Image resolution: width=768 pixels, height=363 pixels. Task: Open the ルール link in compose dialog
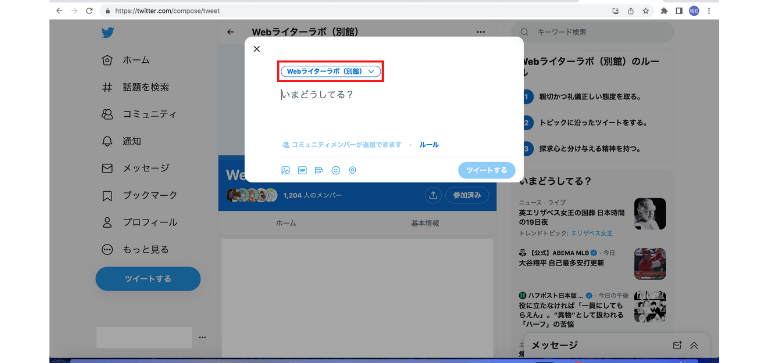(x=429, y=145)
